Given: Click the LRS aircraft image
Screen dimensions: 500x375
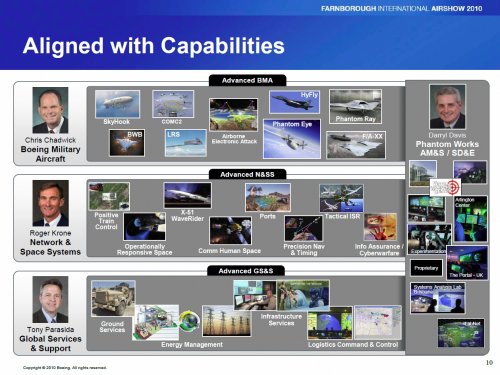Looking at the screenshot, I should click(x=186, y=143).
